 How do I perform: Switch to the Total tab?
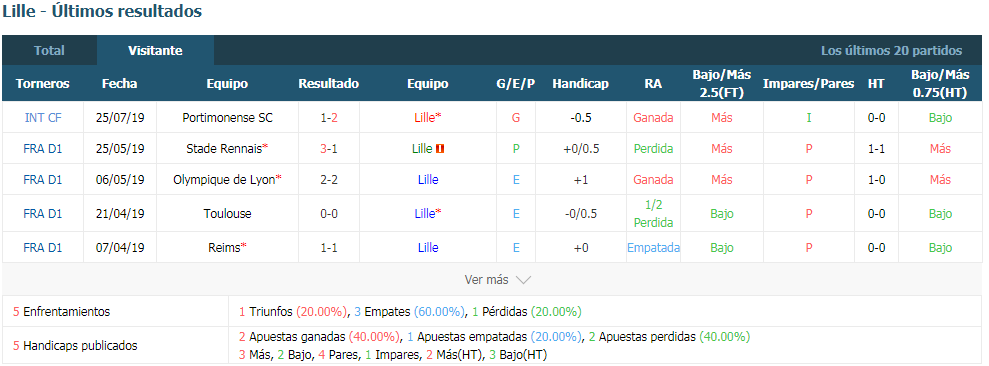tap(49, 50)
